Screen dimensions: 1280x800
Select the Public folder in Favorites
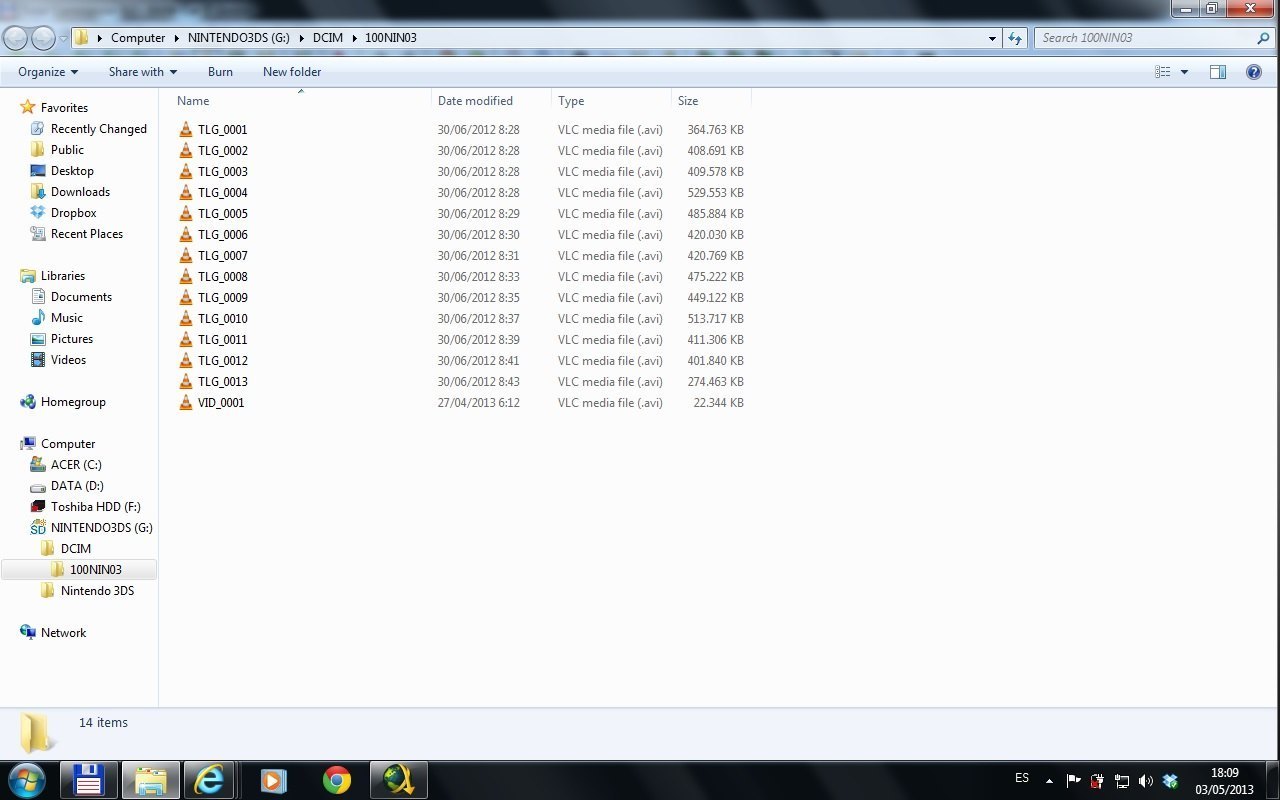67,150
